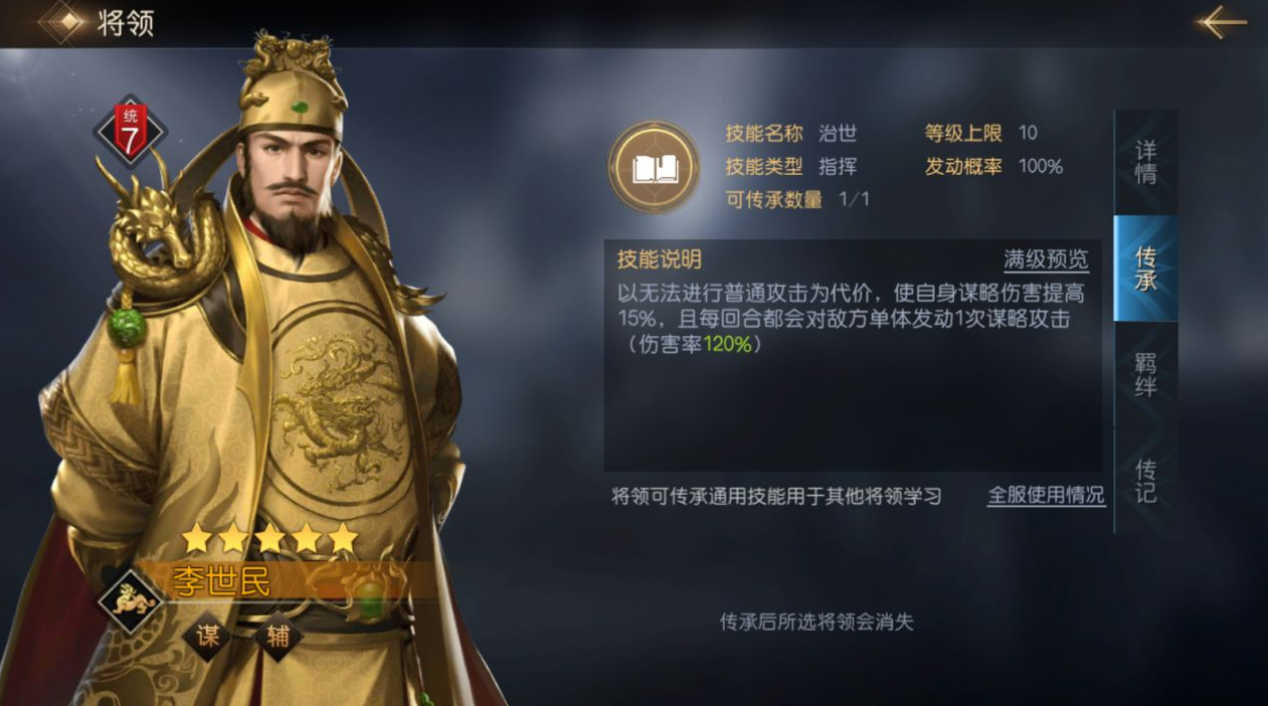This screenshot has width=1268, height=706.
Task: Tap the five-star rating row
Action: [x=270, y=538]
